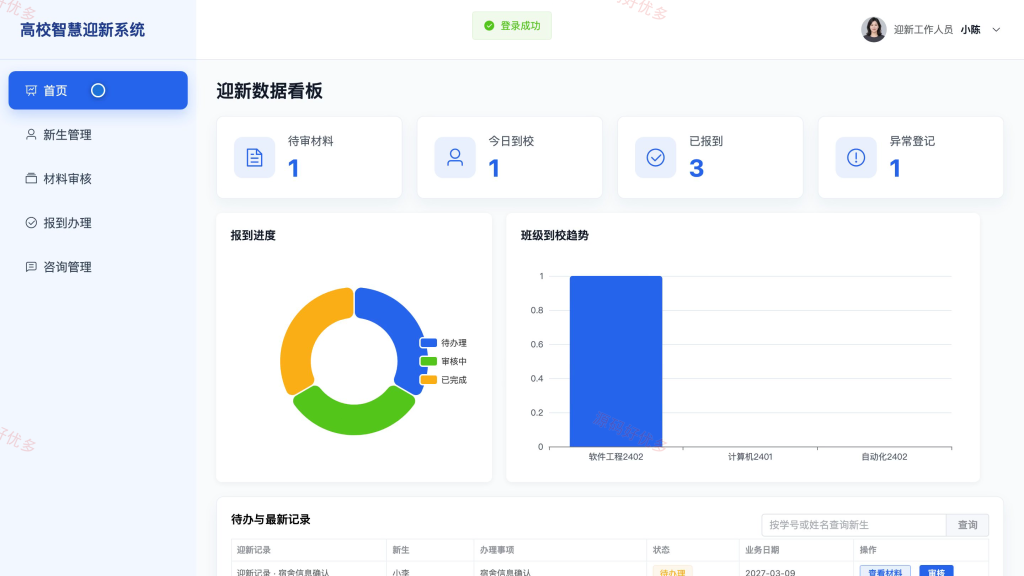This screenshot has height=576, width=1024.
Task: Click the 咨询管理 chat icon
Action: 31,266
